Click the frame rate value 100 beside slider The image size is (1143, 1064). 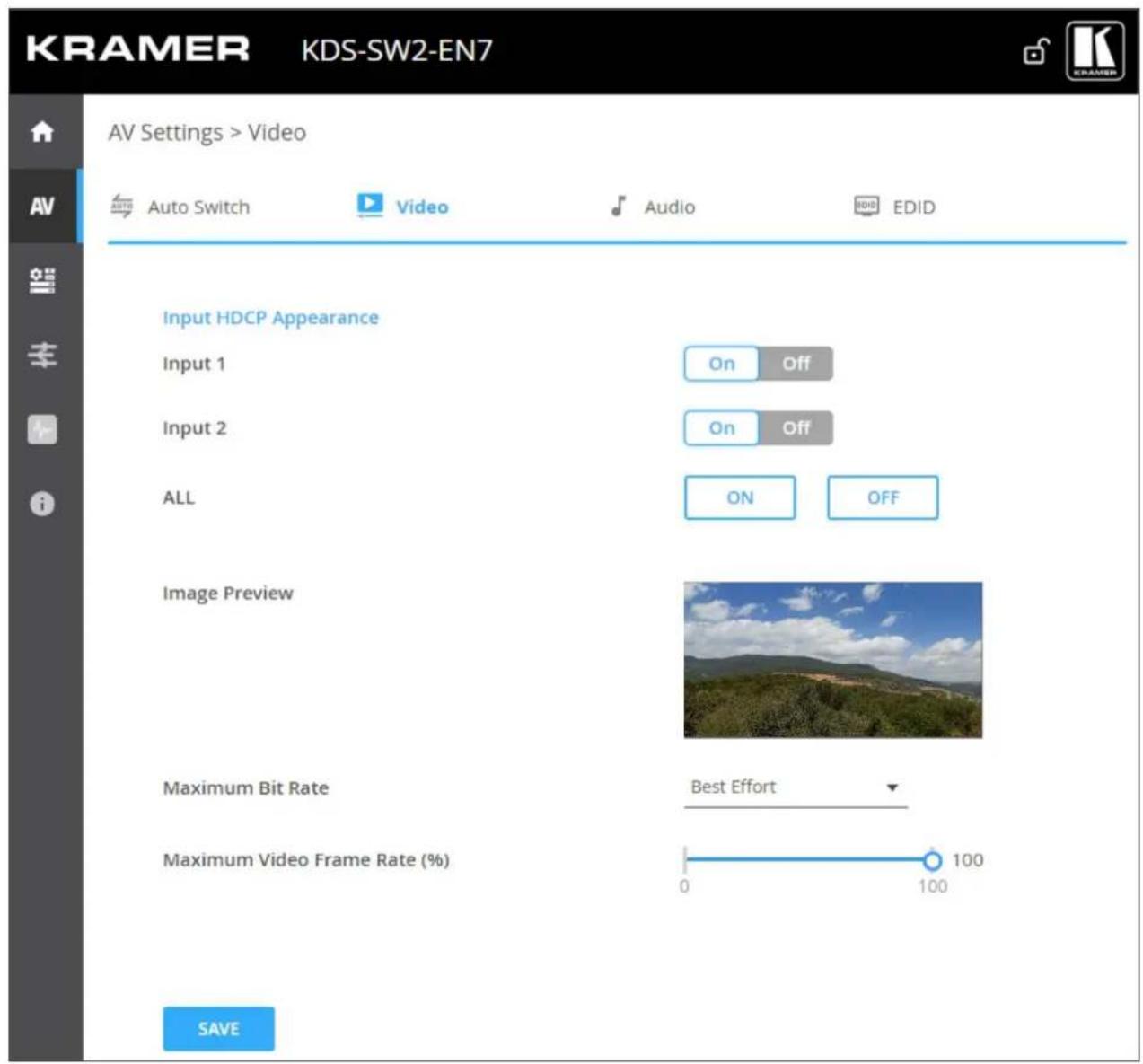pos(968,859)
